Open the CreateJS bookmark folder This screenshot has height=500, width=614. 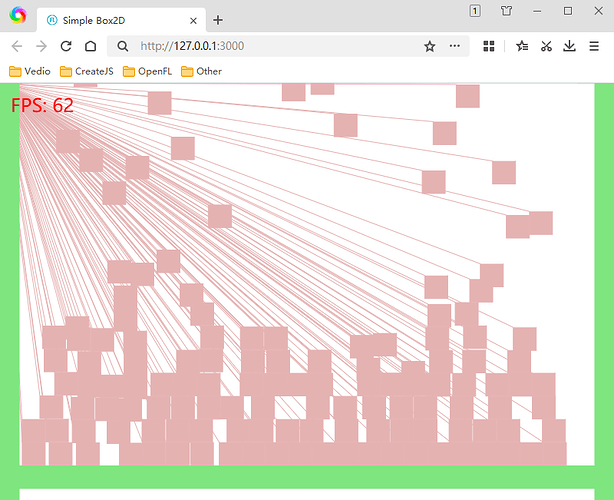point(87,71)
